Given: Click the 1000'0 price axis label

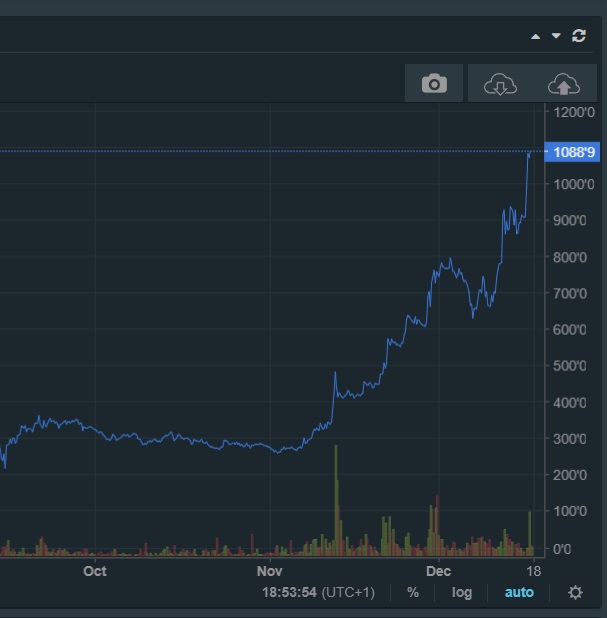Looking at the screenshot, I should click(574, 184).
